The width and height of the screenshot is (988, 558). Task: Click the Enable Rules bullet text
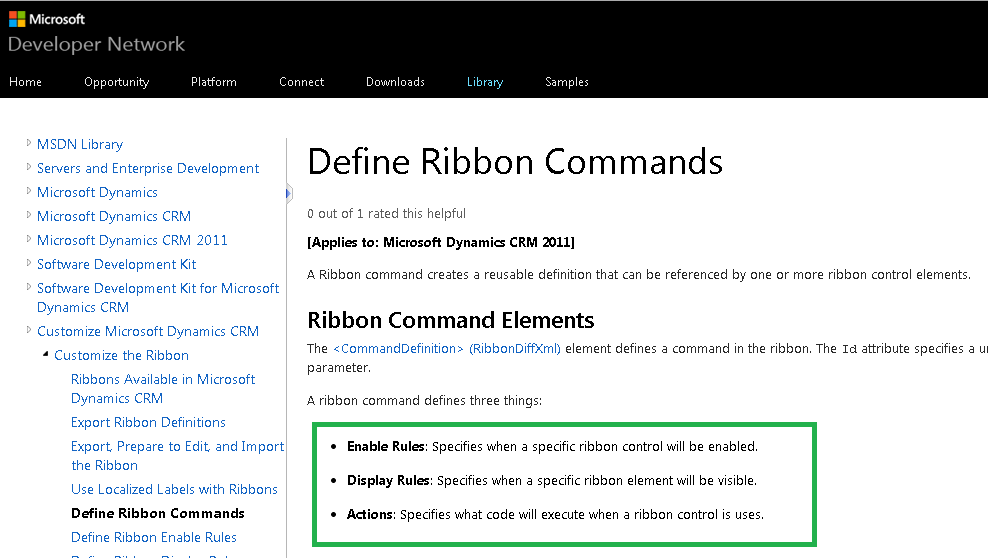552,447
